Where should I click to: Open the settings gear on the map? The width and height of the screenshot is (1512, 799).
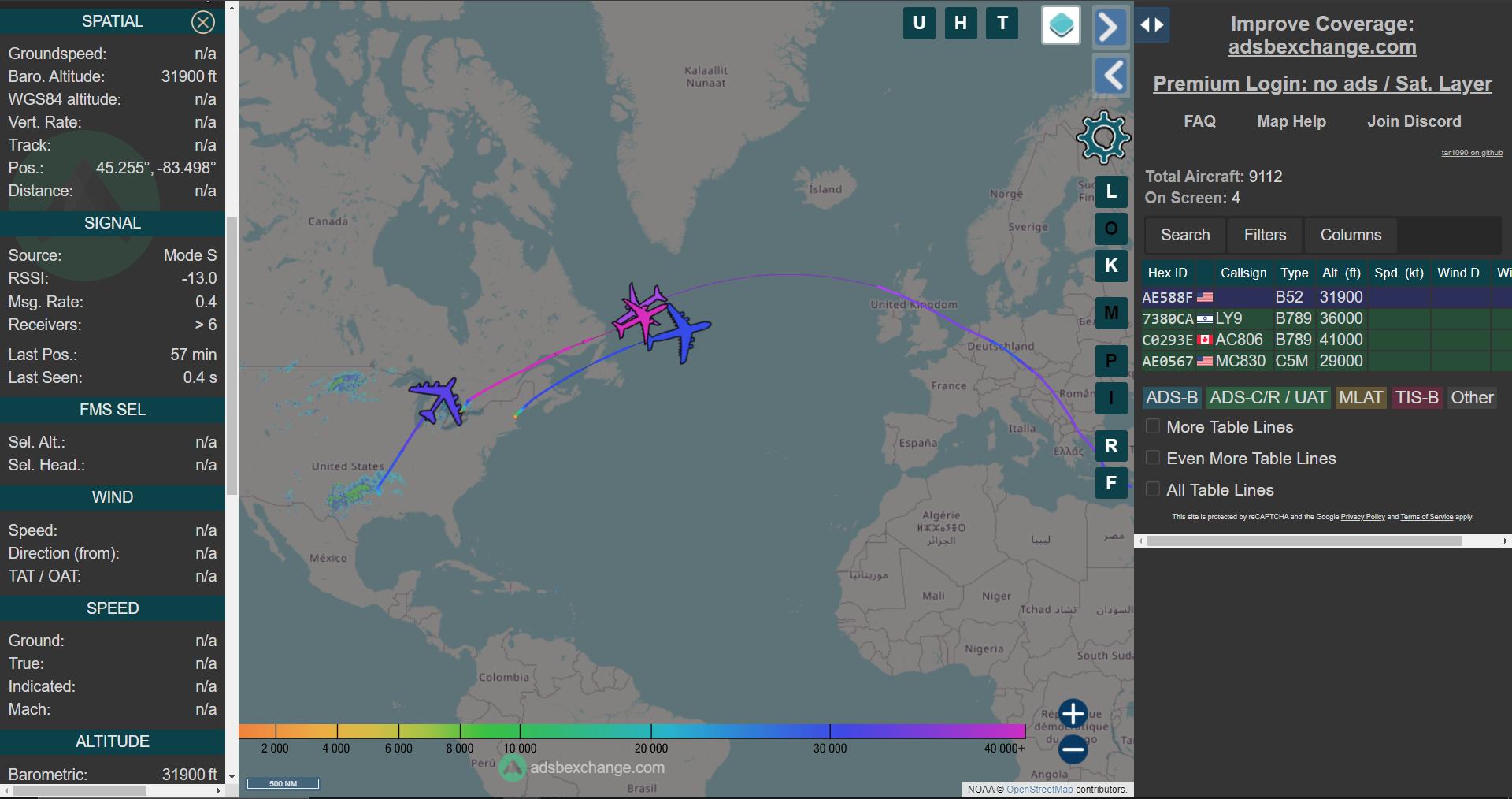click(x=1104, y=137)
